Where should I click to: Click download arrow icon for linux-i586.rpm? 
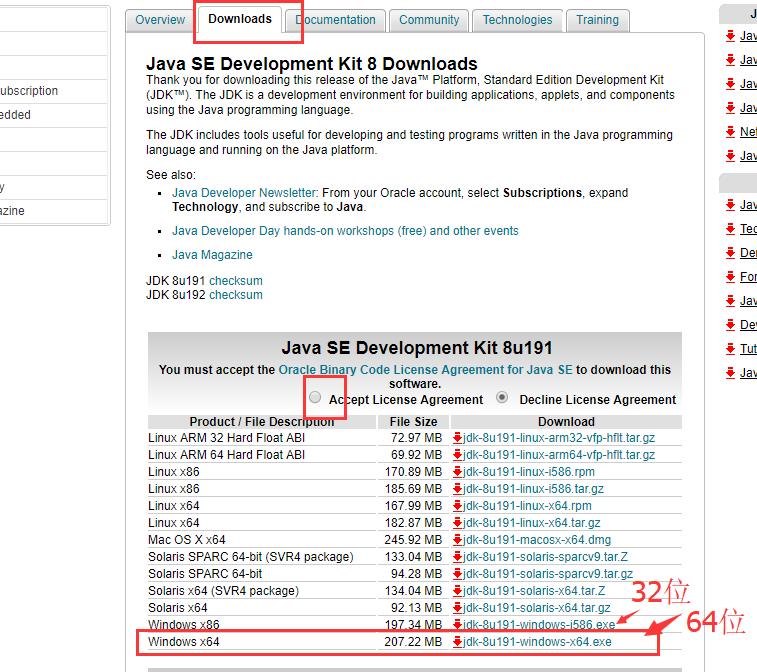[x=457, y=472]
